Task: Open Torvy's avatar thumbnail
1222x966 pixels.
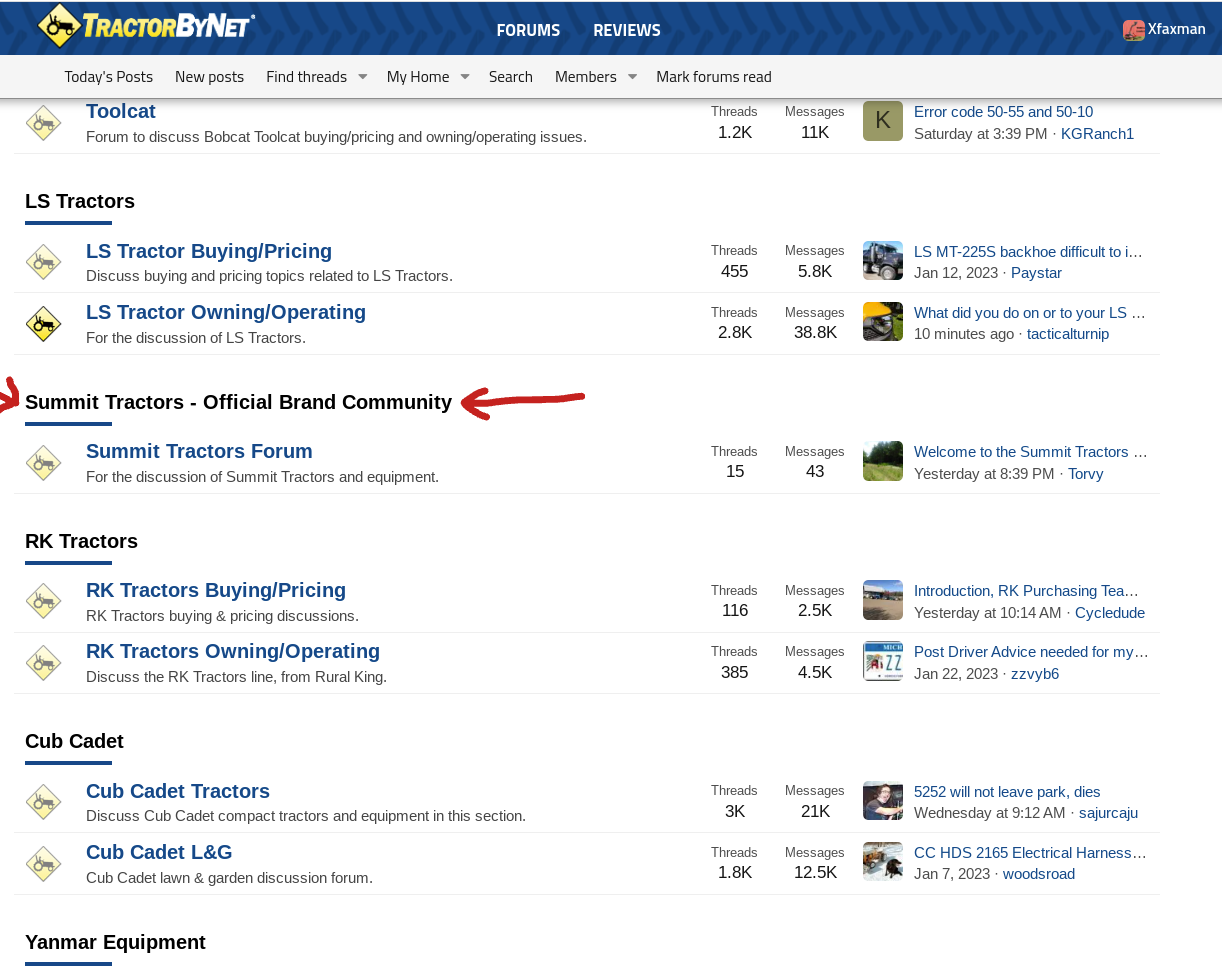Action: (x=883, y=461)
